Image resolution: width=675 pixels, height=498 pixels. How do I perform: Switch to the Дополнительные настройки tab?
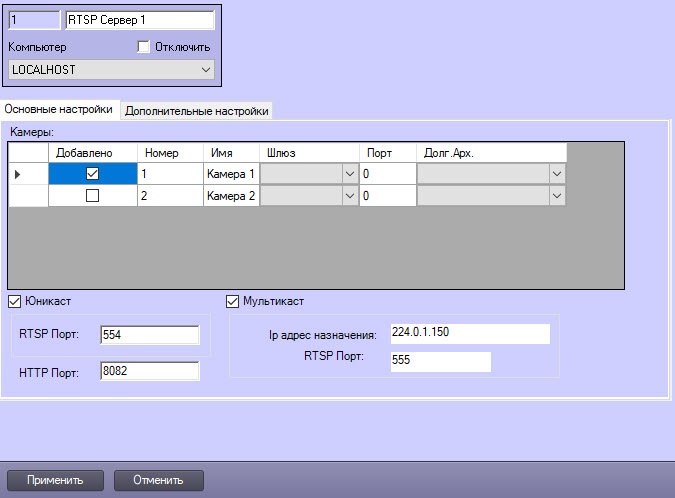coord(196,111)
